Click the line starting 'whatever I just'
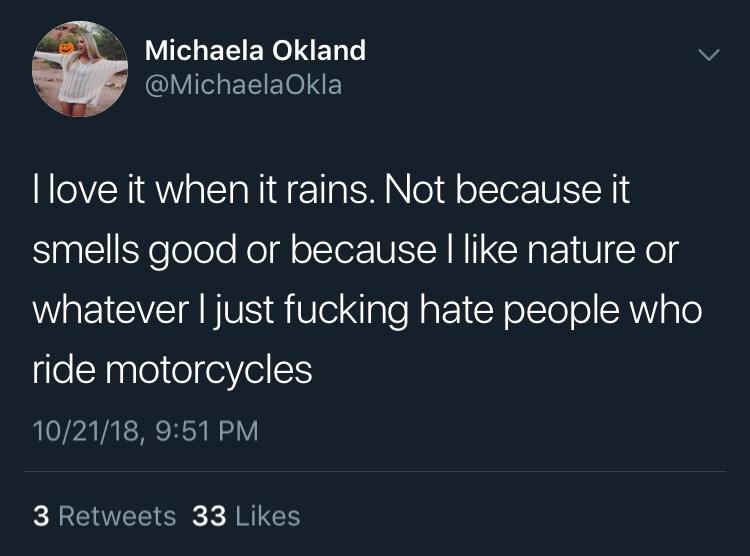Viewport: 750px width, 556px height. pyautogui.click(x=367, y=310)
